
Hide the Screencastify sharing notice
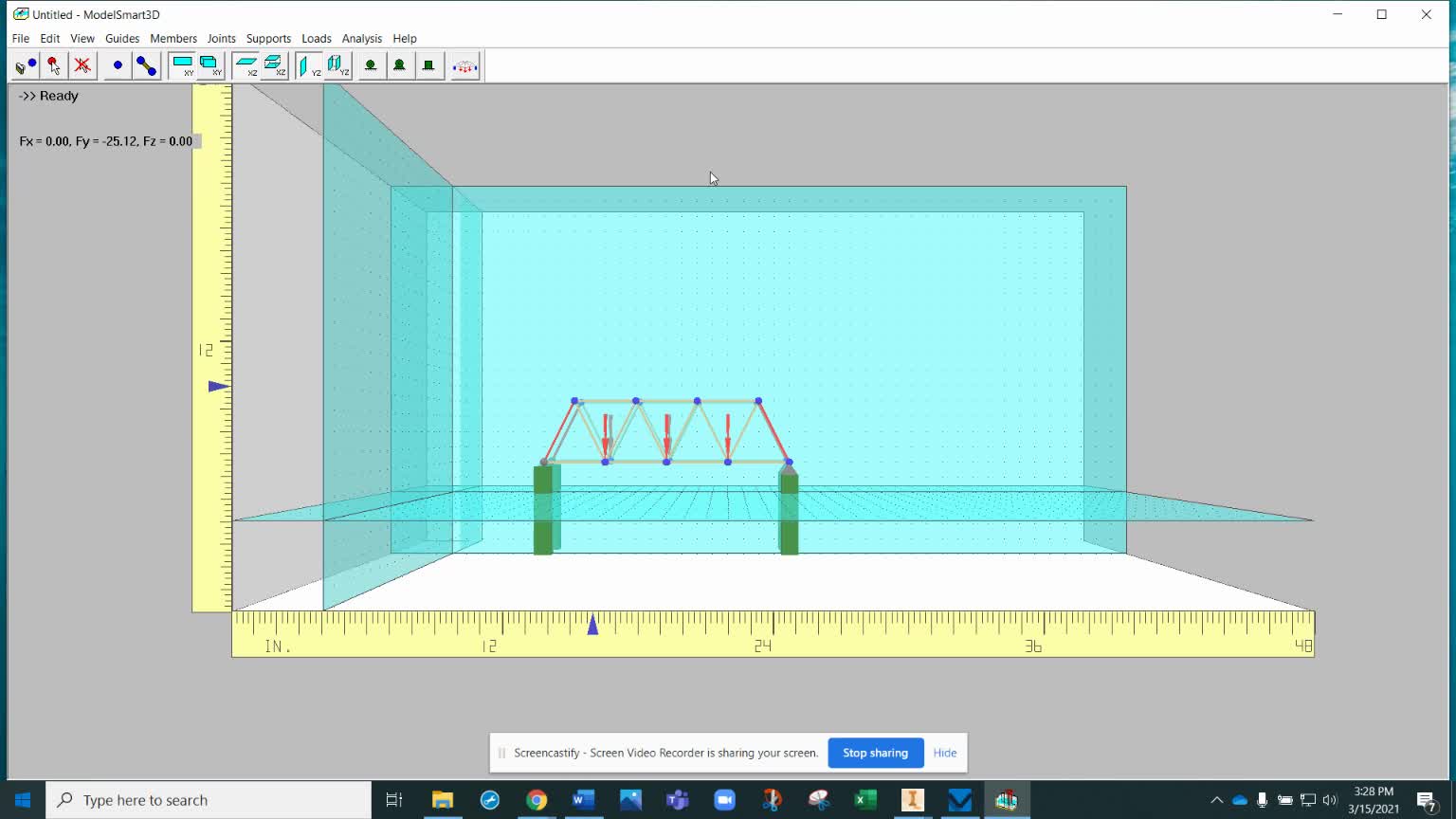tap(945, 753)
